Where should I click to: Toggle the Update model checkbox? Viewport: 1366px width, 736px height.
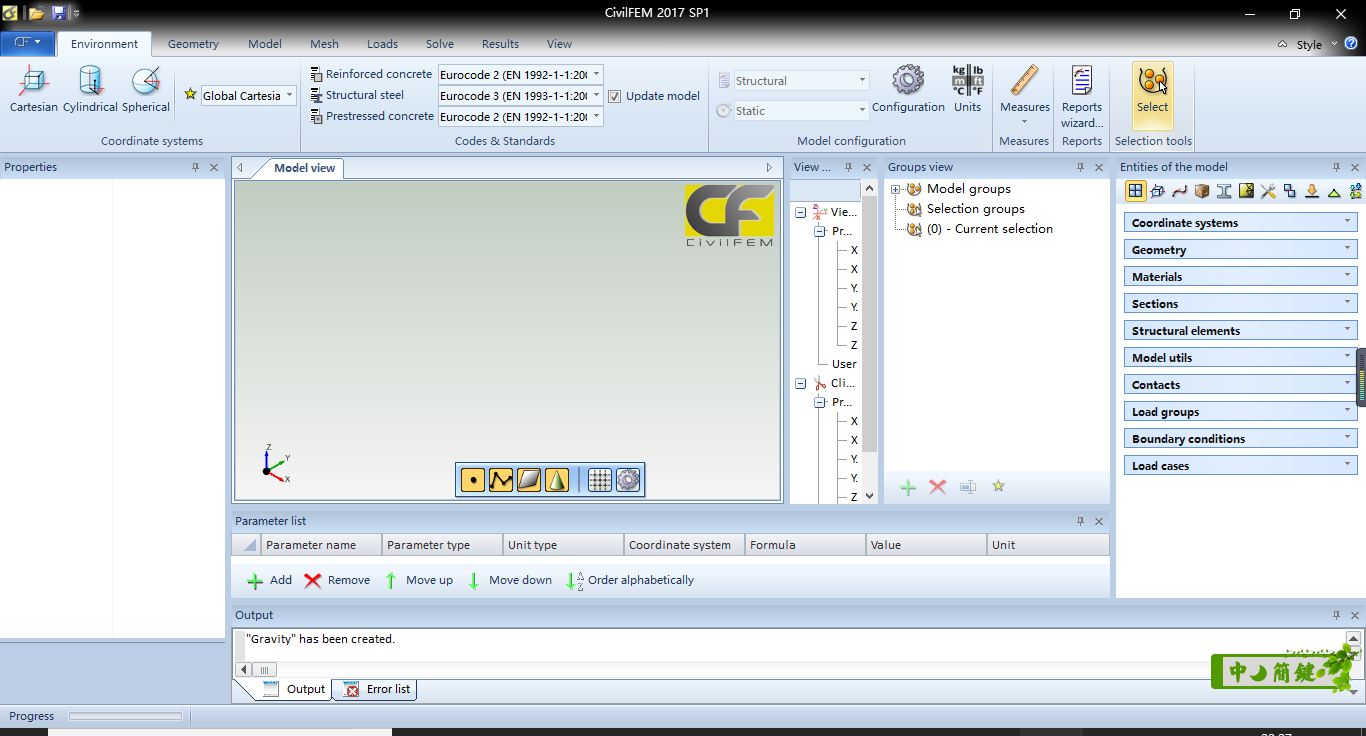pyautogui.click(x=615, y=96)
